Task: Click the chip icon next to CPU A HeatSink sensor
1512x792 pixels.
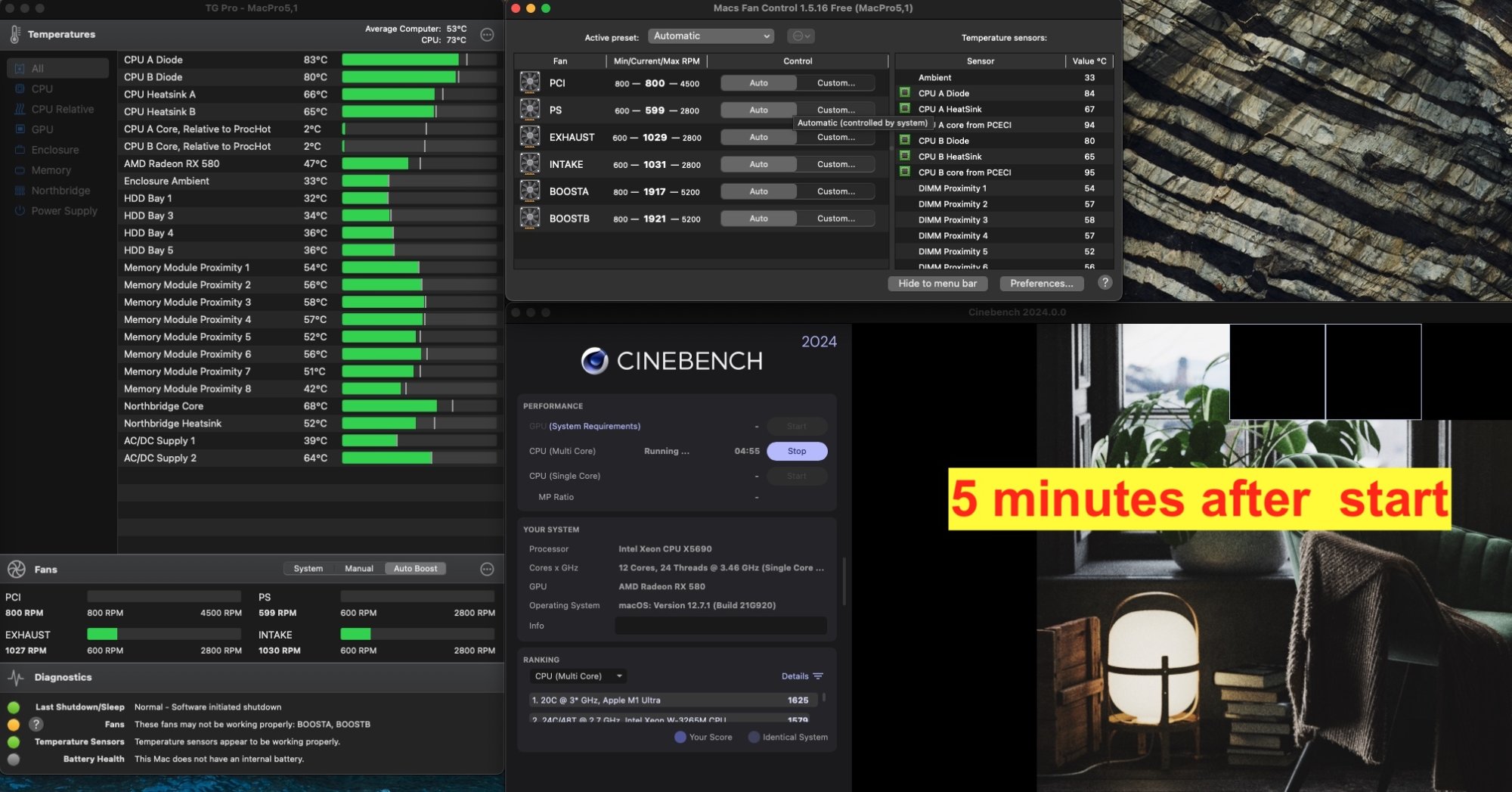Action: [904, 109]
